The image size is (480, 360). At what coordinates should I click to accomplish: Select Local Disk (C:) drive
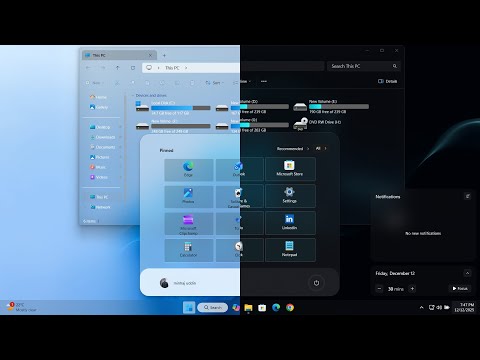(173, 108)
